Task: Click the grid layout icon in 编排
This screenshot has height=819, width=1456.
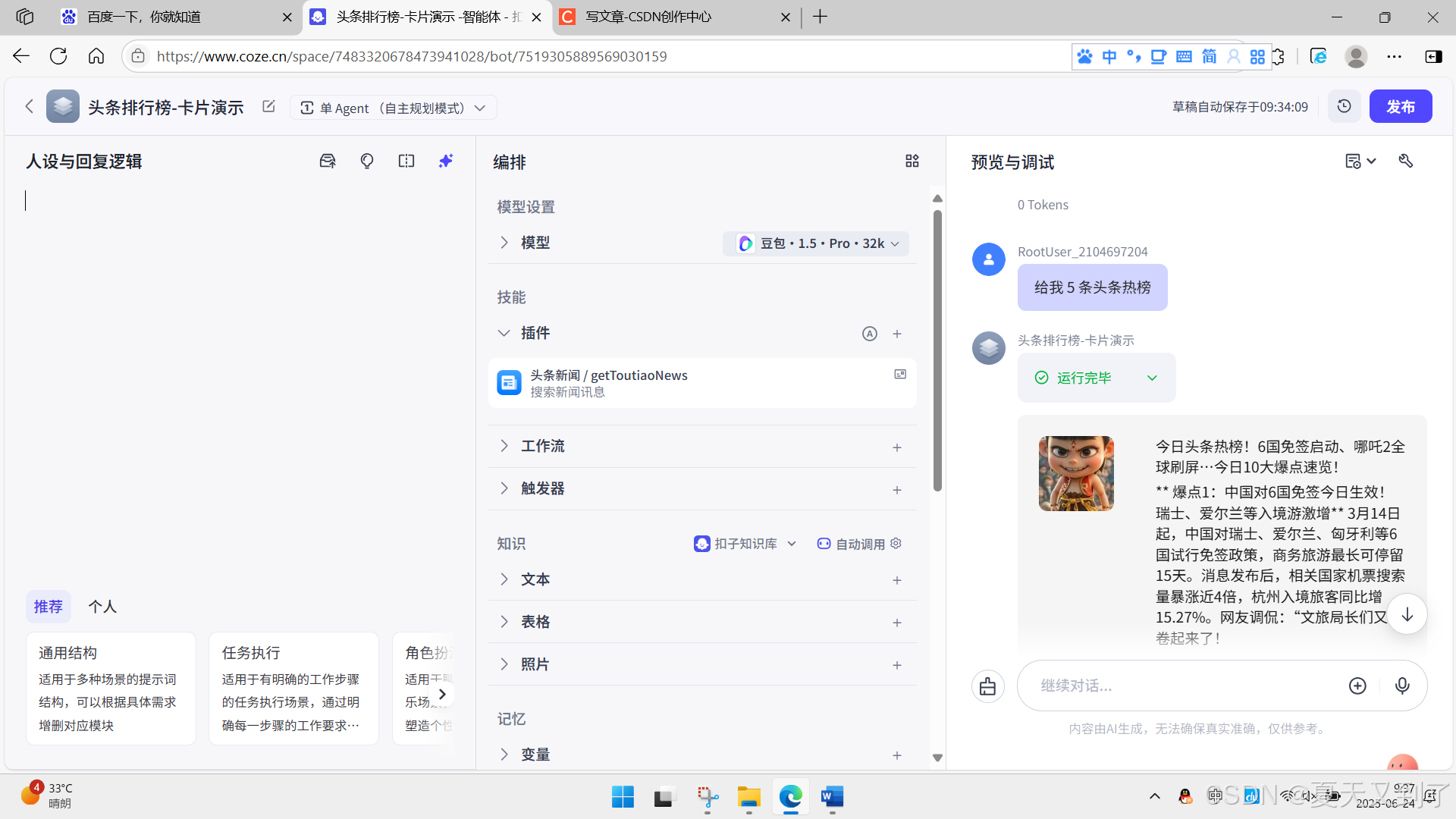Action: 912,161
